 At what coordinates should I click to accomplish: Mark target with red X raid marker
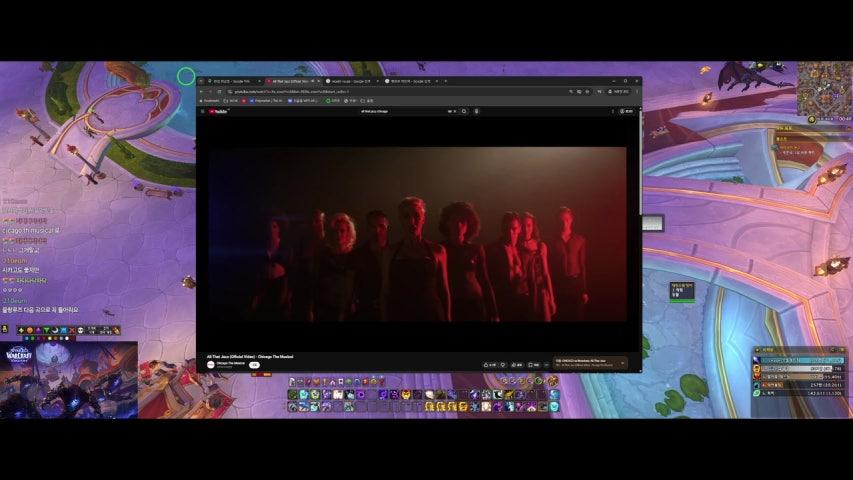[72, 330]
